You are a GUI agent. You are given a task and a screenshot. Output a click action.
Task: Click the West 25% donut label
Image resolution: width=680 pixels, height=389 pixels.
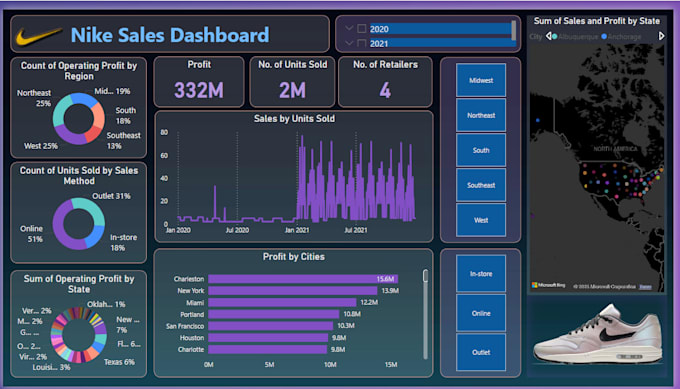point(41,146)
